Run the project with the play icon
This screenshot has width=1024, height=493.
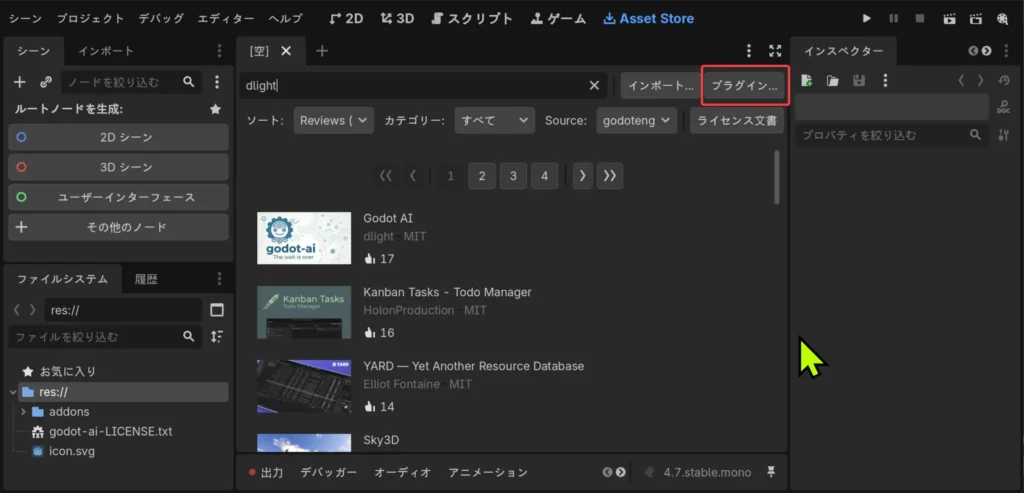pos(867,18)
